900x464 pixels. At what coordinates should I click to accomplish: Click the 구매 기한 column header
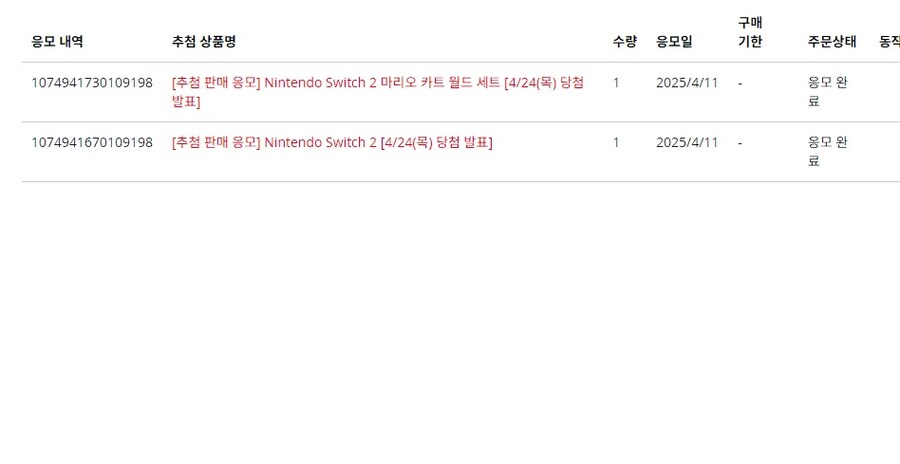(x=750, y=32)
